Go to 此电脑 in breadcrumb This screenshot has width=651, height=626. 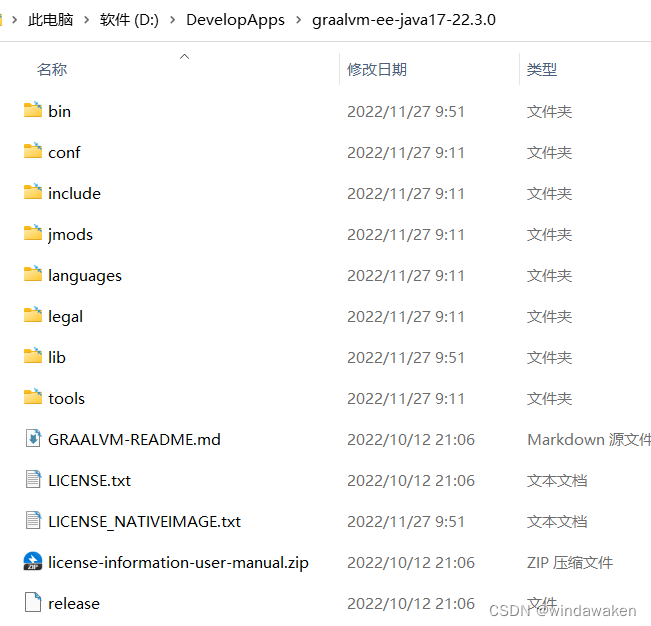click(x=51, y=20)
